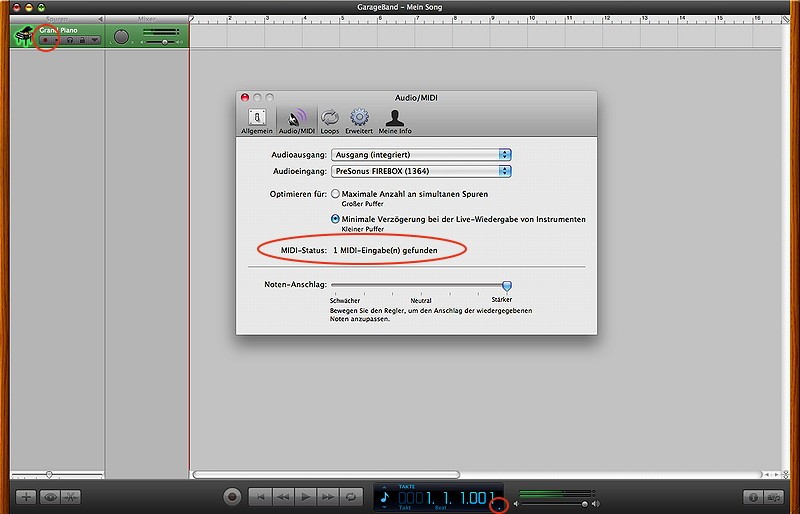Image resolution: width=800 pixels, height=514 pixels.
Task: Open the Allgemein preferences tab
Action: (x=257, y=121)
